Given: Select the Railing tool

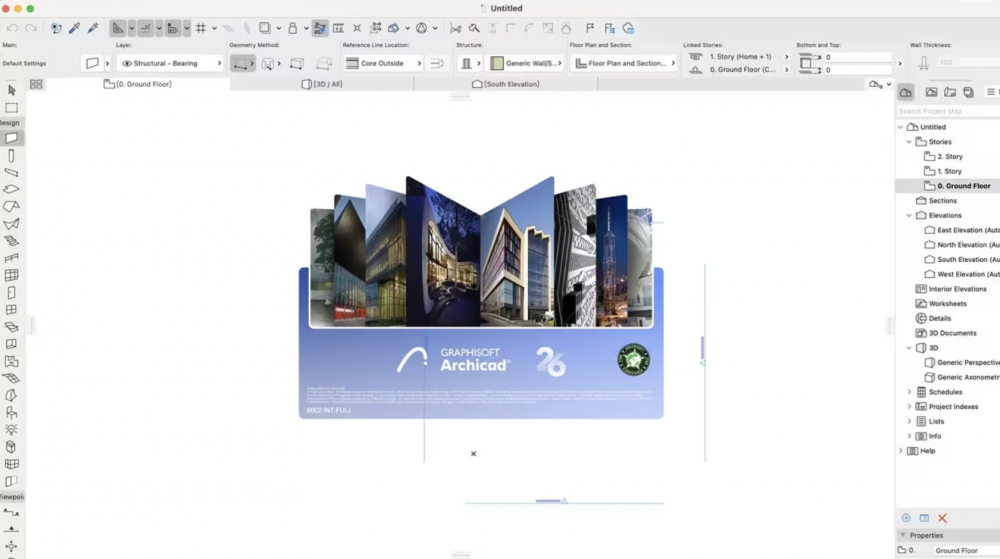Looking at the screenshot, I should [x=11, y=258].
